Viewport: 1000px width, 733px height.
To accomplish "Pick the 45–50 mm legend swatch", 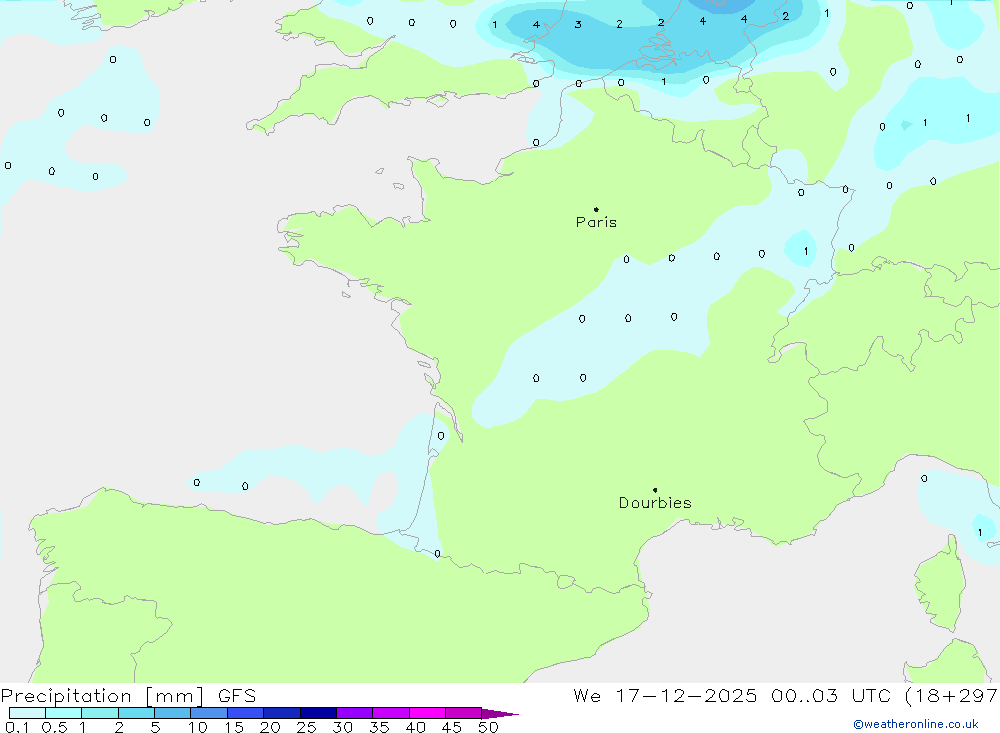I will tap(464, 713).
